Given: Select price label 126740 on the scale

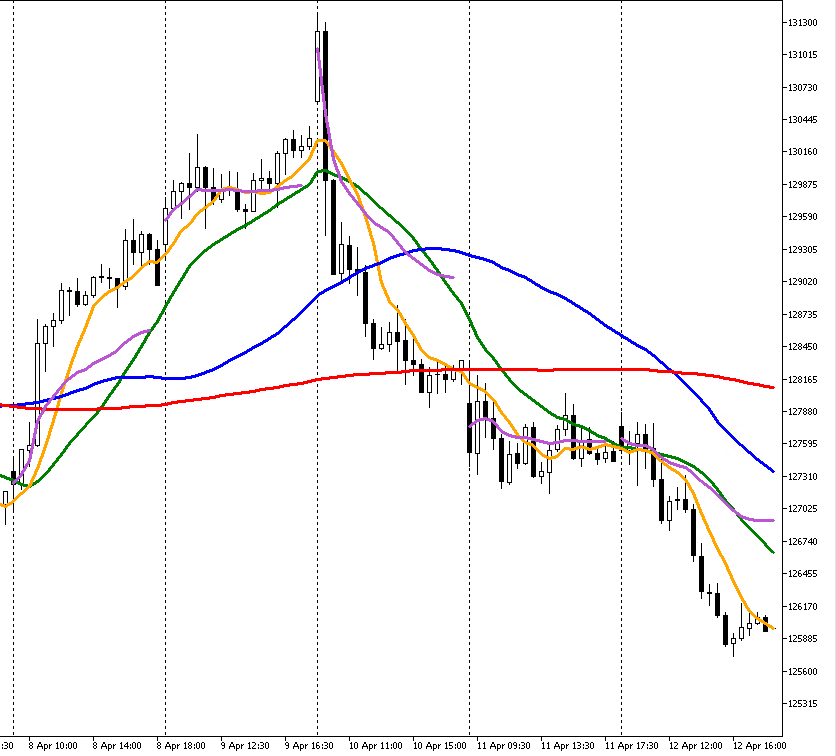Looking at the screenshot, I should coord(802,542).
